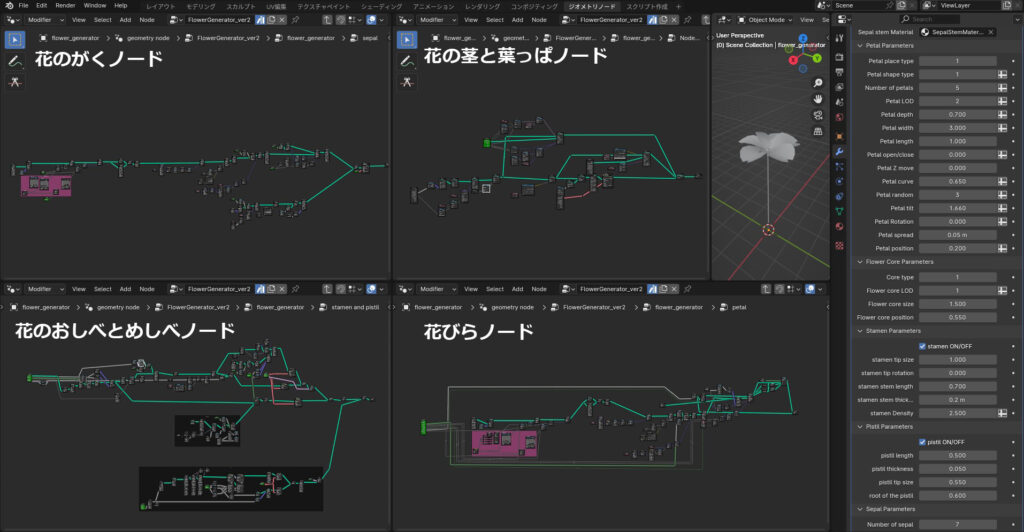Click the stamen and pistil breadcrumb
The image size is (1024, 532).
[x=355, y=307]
